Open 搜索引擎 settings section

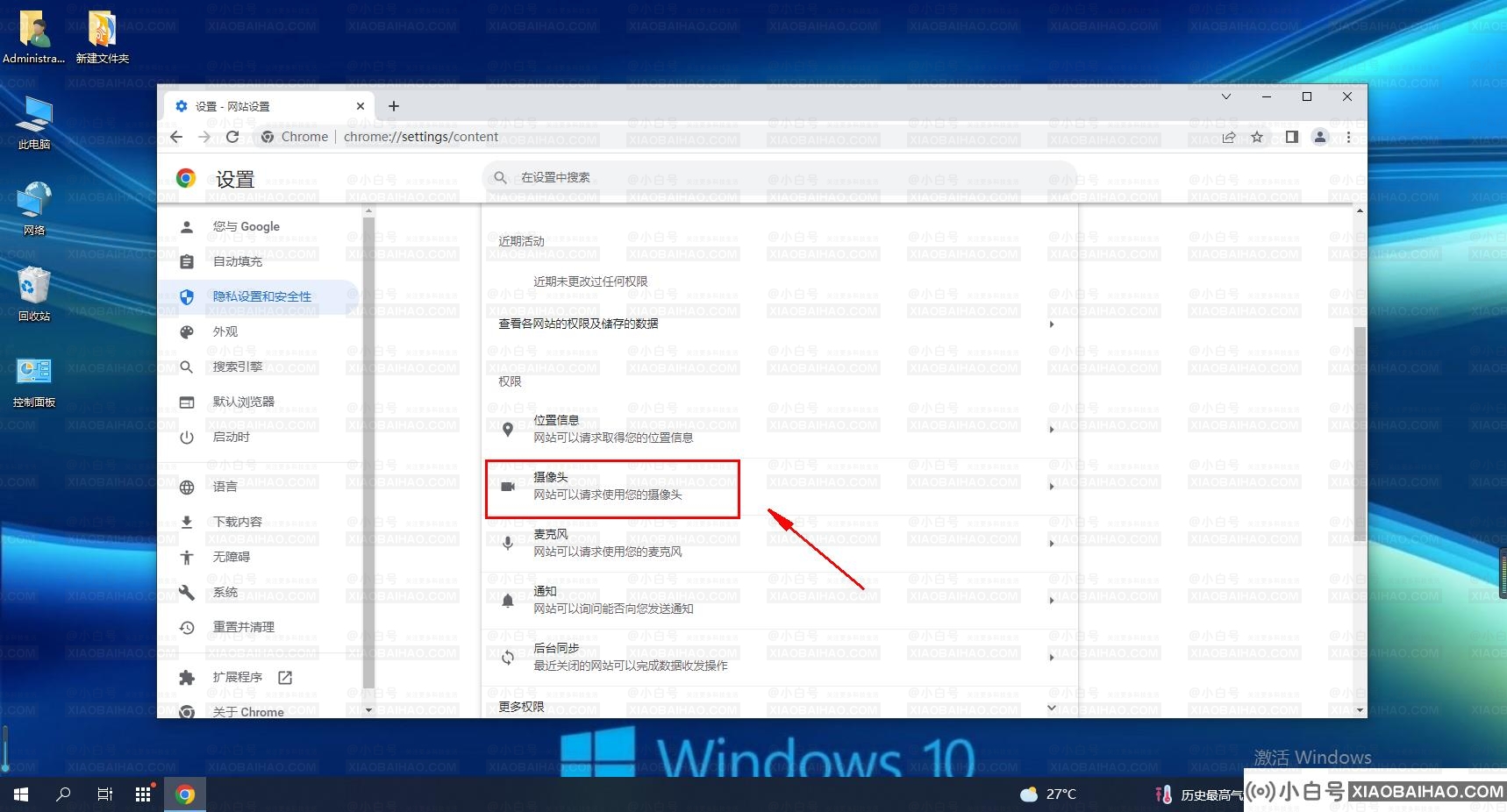(260, 367)
